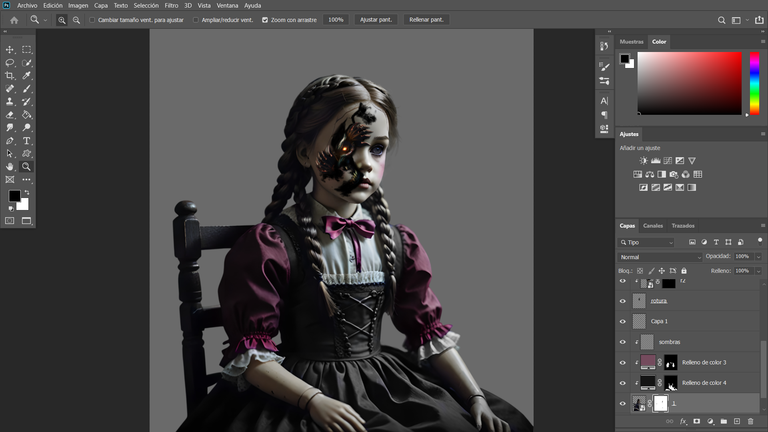
Task: Open the Opacidad dropdown arrow
Action: pyautogui.click(x=759, y=257)
